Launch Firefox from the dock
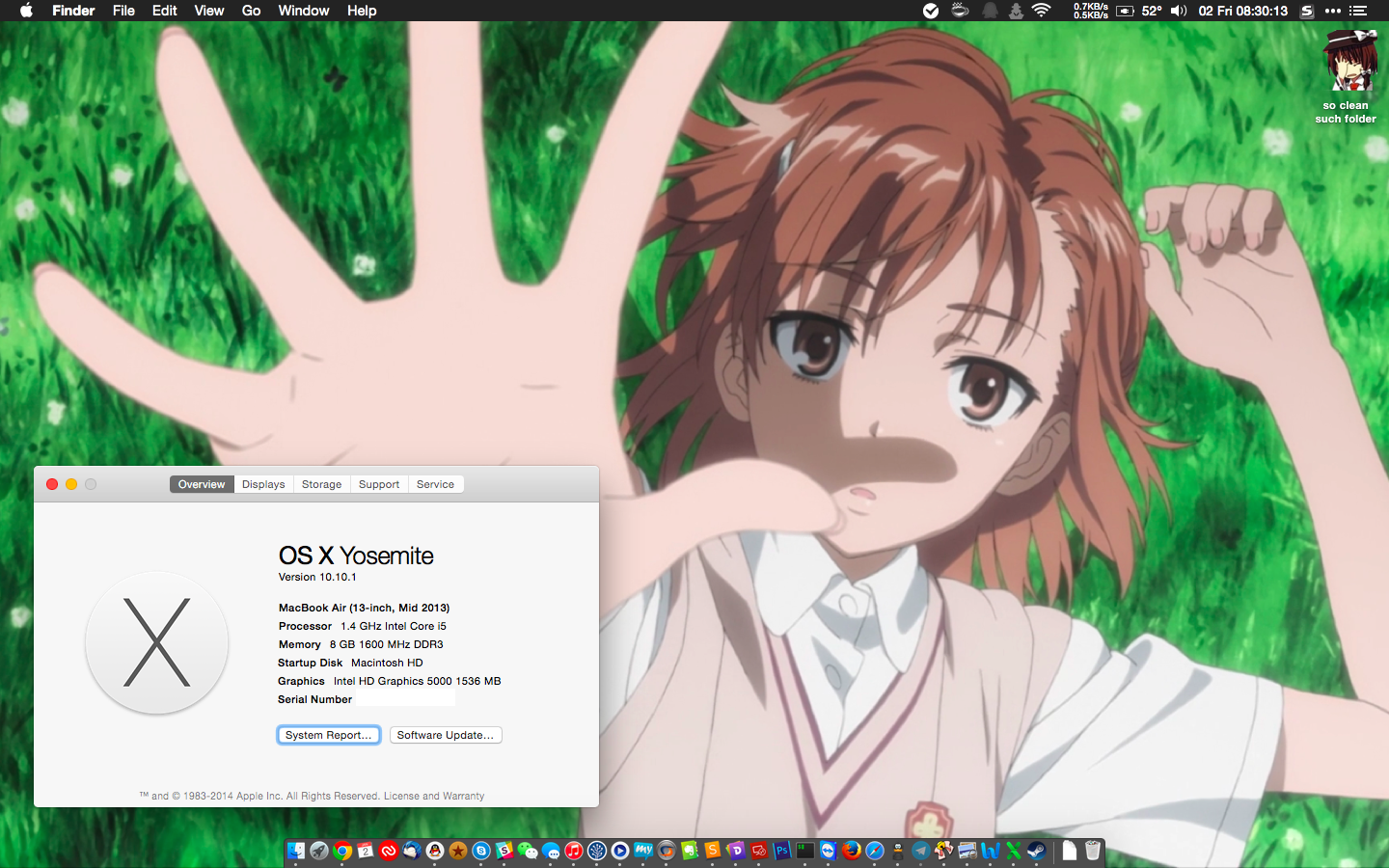 851,851
